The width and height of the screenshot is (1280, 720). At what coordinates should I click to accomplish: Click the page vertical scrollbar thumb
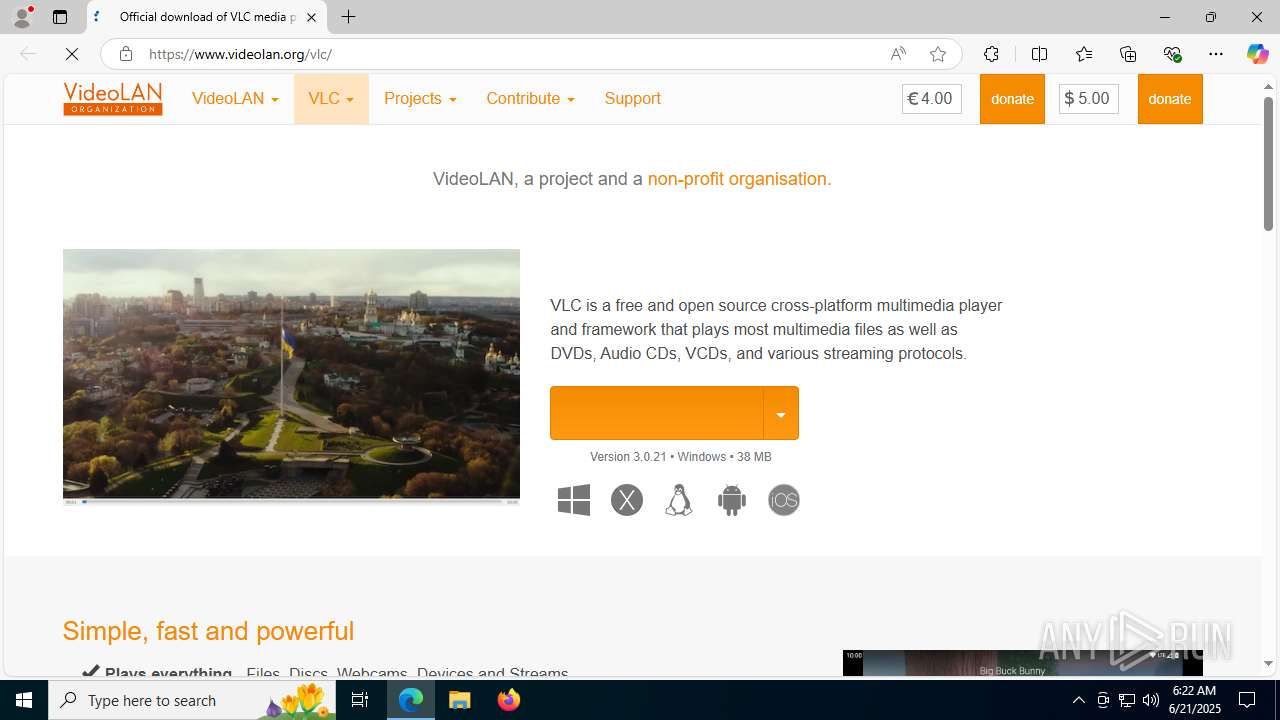click(x=1268, y=164)
